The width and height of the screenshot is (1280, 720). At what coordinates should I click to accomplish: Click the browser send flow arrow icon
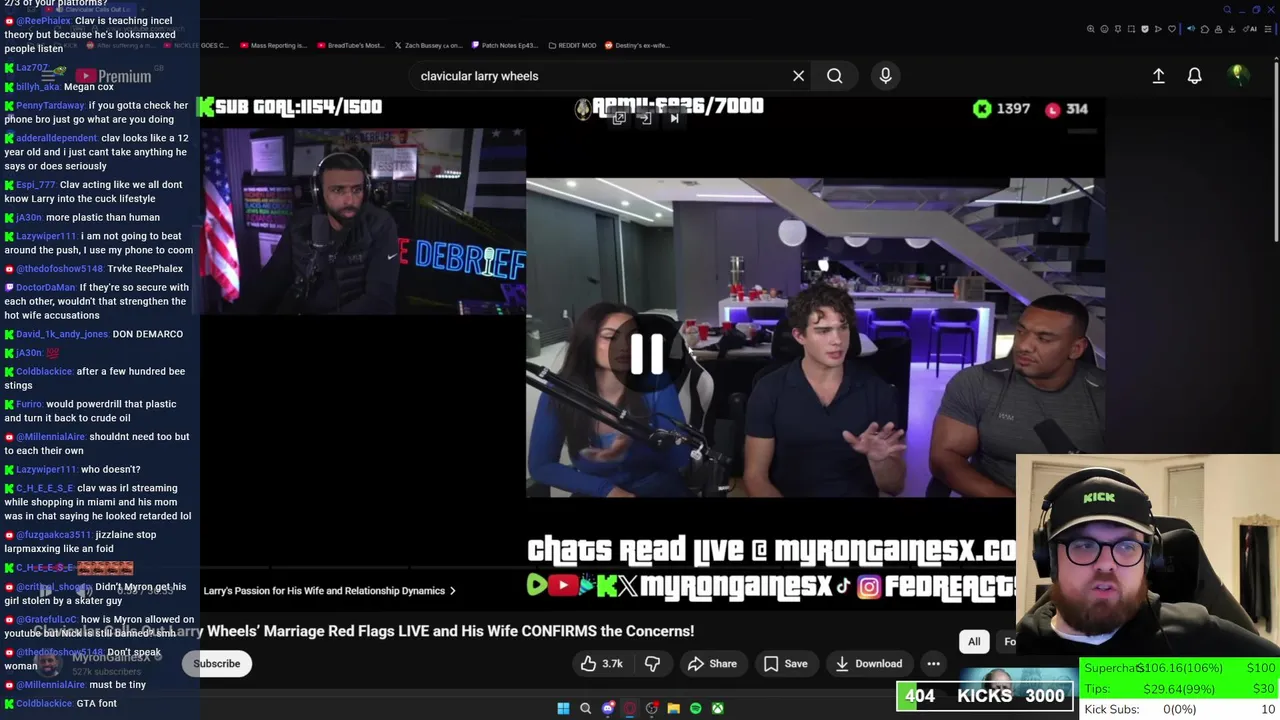[1158, 29]
